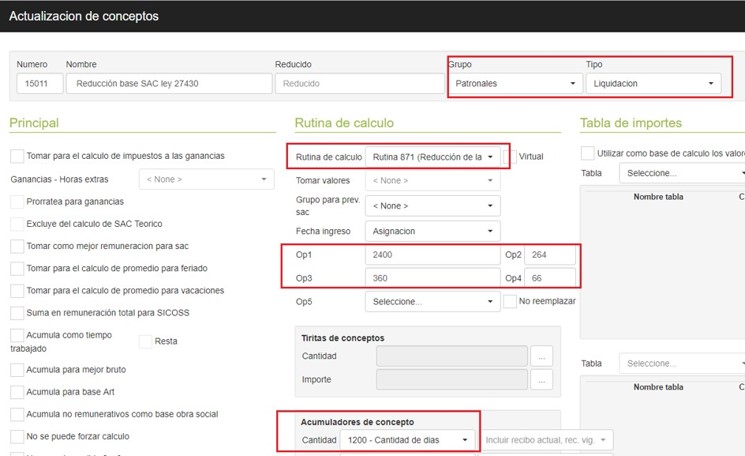Enable 'Tomar para el calculo de impuestos a las ganancias'
The height and width of the screenshot is (456, 745).
point(17,156)
